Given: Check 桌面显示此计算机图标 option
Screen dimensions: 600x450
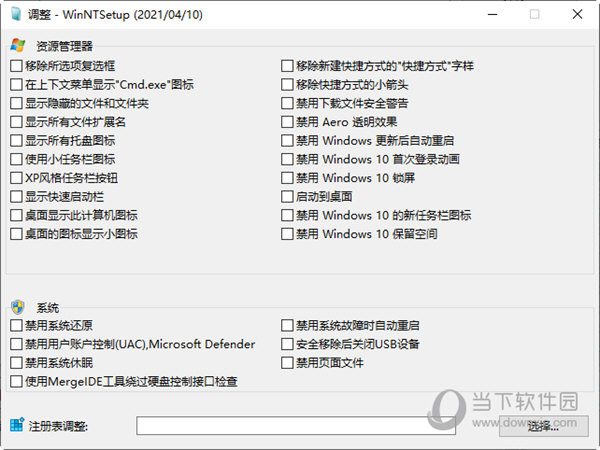Looking at the screenshot, I should pos(16,215).
